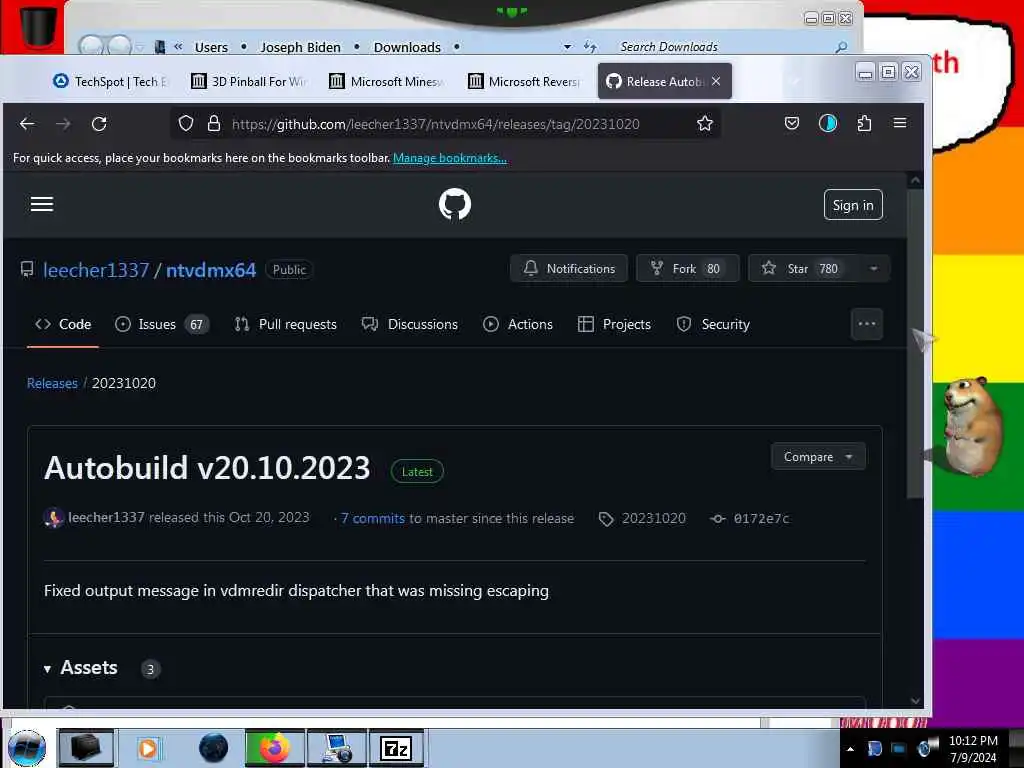Open the Start menu orb
This screenshot has width=1024, height=768.
[x=27, y=748]
